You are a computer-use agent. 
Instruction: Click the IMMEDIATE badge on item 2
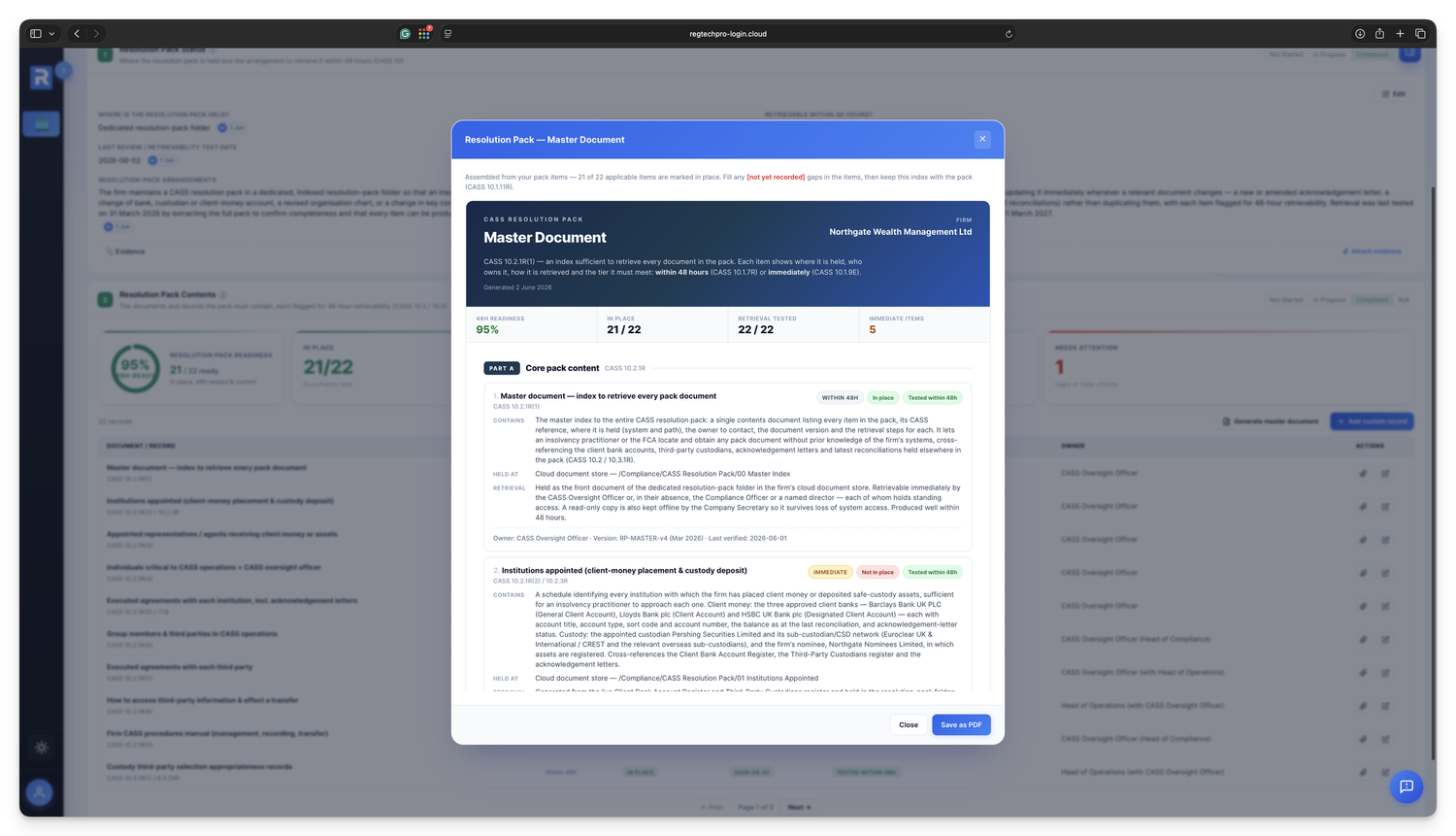pos(830,572)
